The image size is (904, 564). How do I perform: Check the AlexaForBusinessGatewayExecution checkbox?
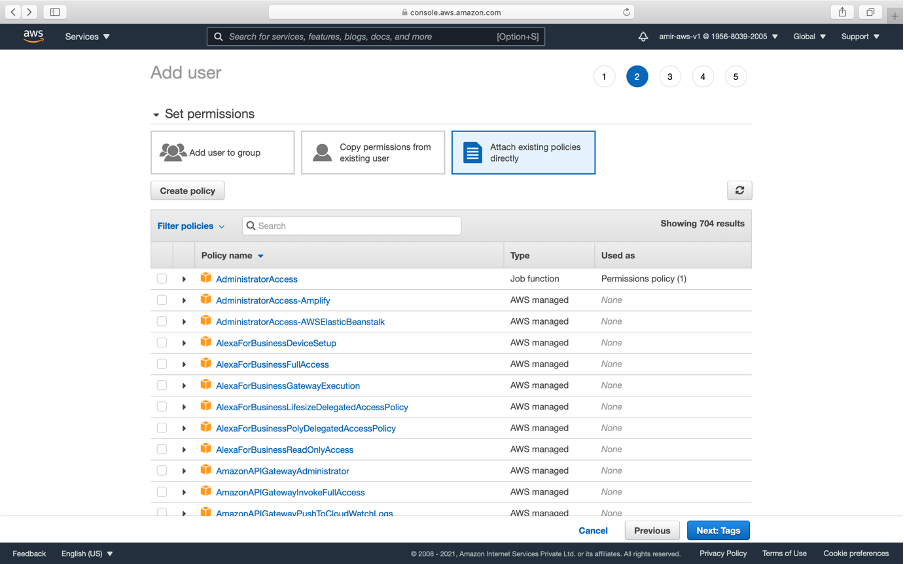pos(162,385)
